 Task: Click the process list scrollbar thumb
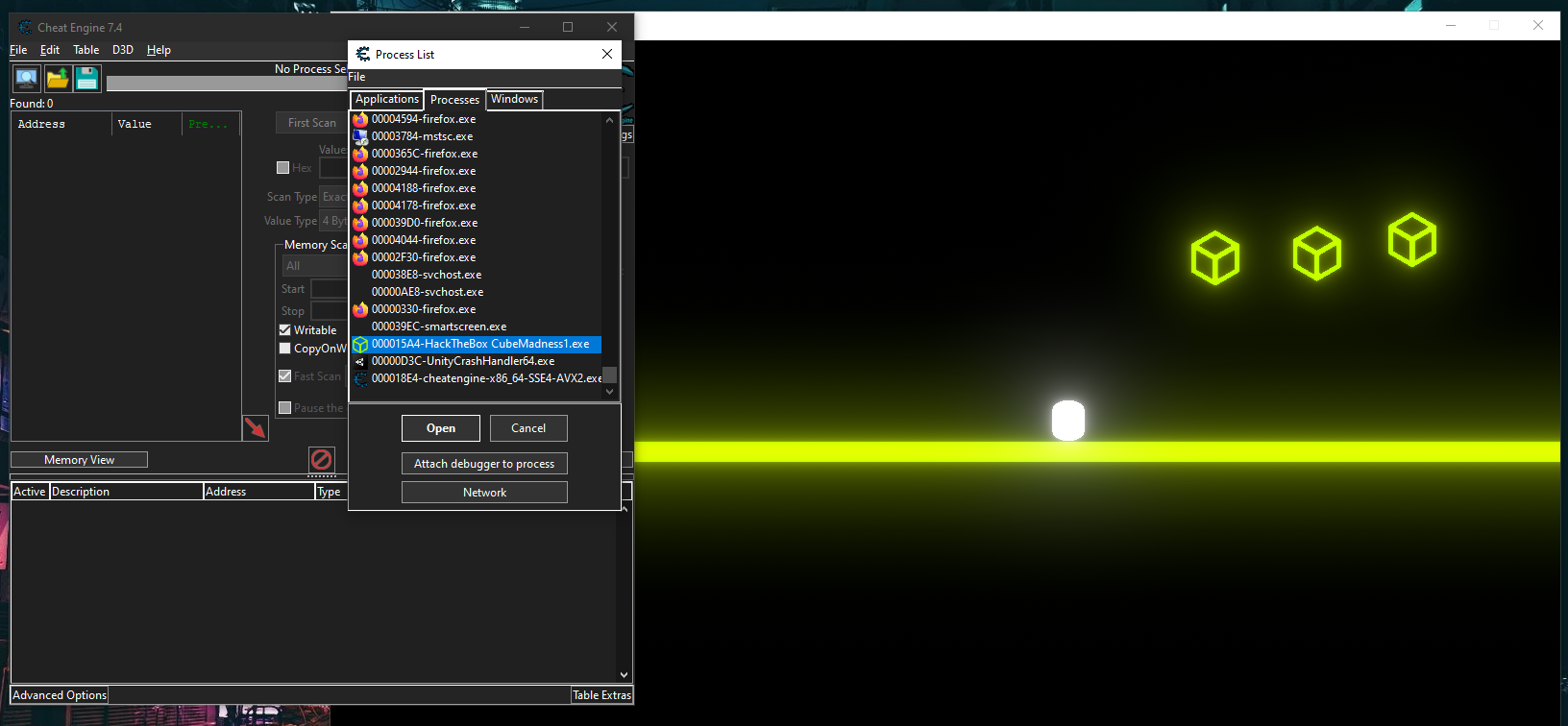[x=609, y=375]
